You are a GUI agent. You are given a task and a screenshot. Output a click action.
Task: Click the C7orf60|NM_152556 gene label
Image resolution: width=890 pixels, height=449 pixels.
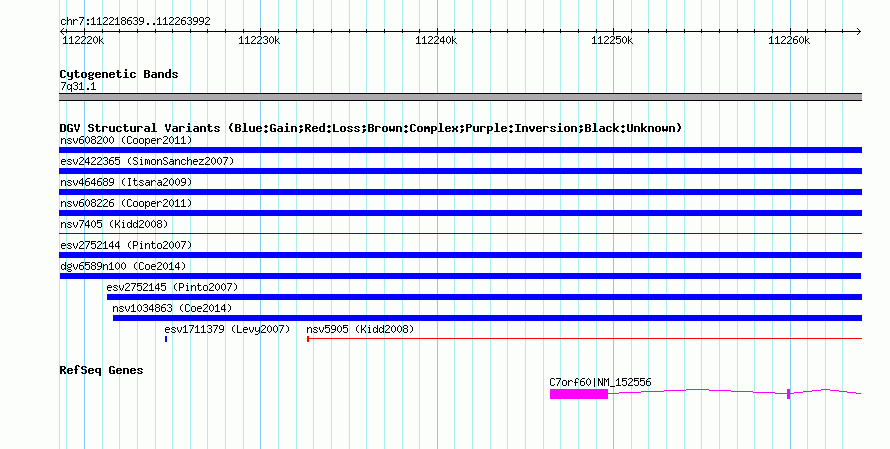[x=600, y=383]
